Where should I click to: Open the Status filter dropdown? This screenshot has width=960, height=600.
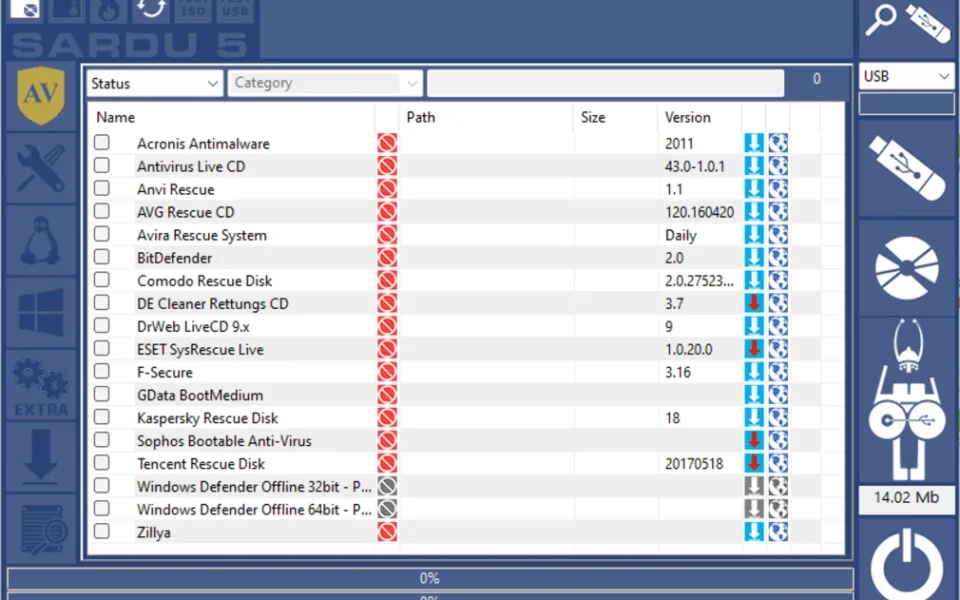(155, 83)
